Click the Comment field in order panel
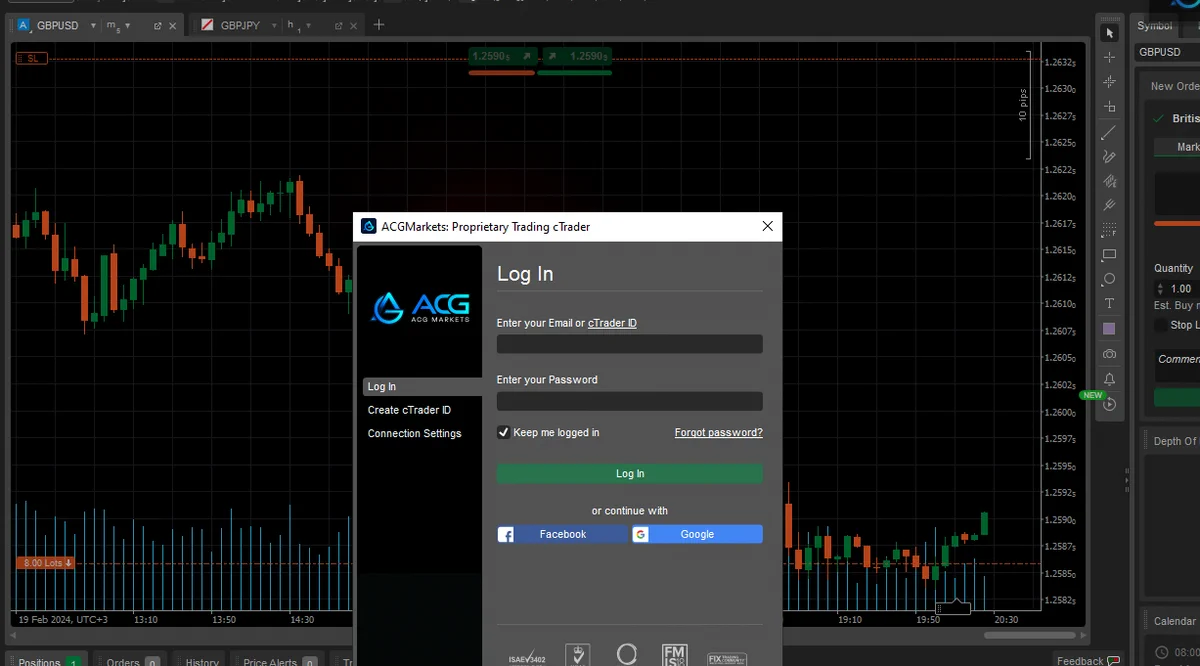Screen dimensions: 1200x666 click(x=1178, y=364)
